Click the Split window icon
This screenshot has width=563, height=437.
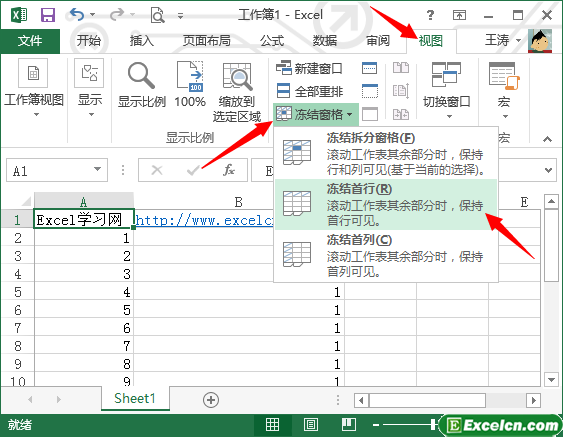(369, 68)
